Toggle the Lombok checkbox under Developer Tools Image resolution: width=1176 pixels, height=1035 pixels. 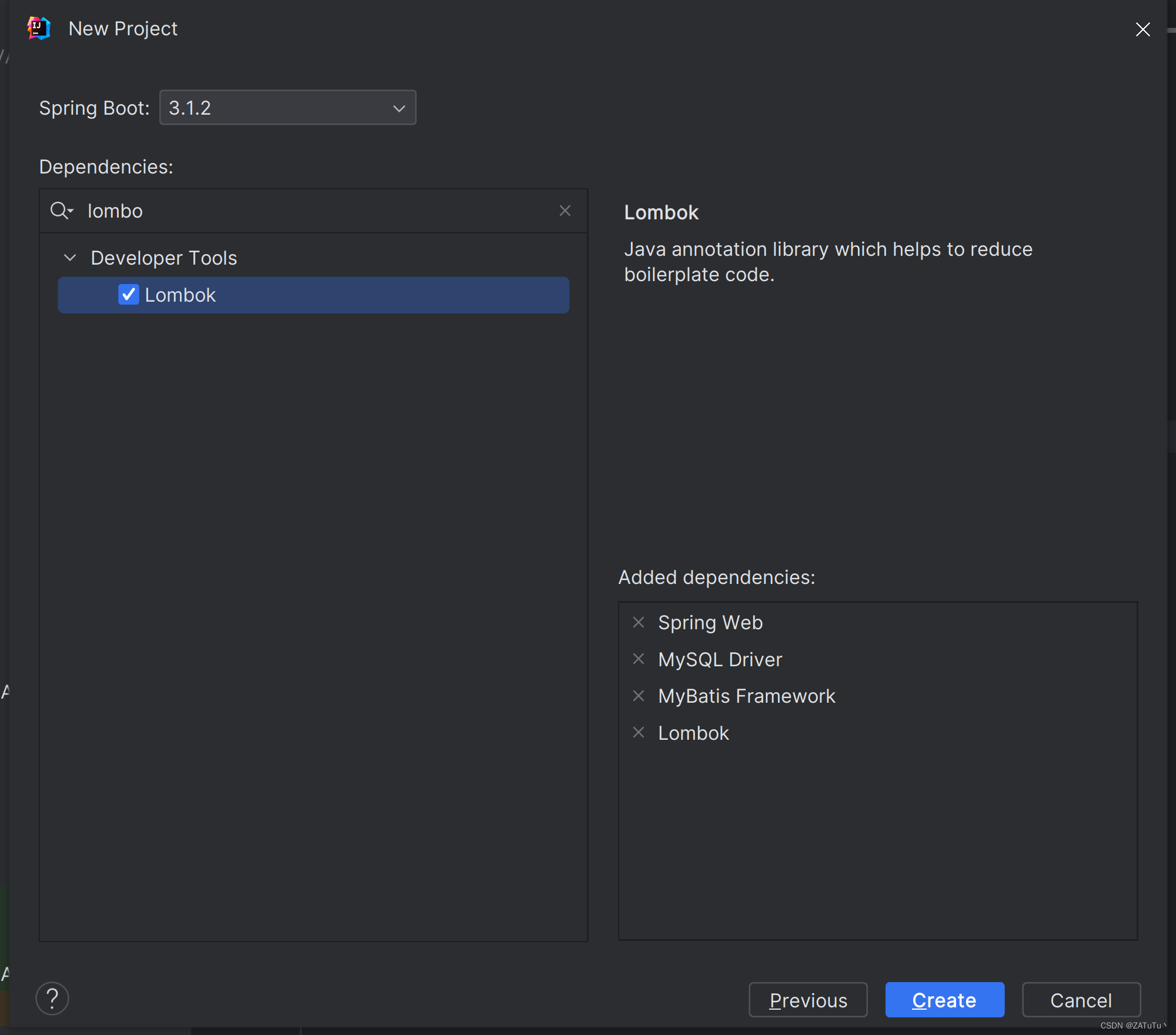[x=129, y=295]
